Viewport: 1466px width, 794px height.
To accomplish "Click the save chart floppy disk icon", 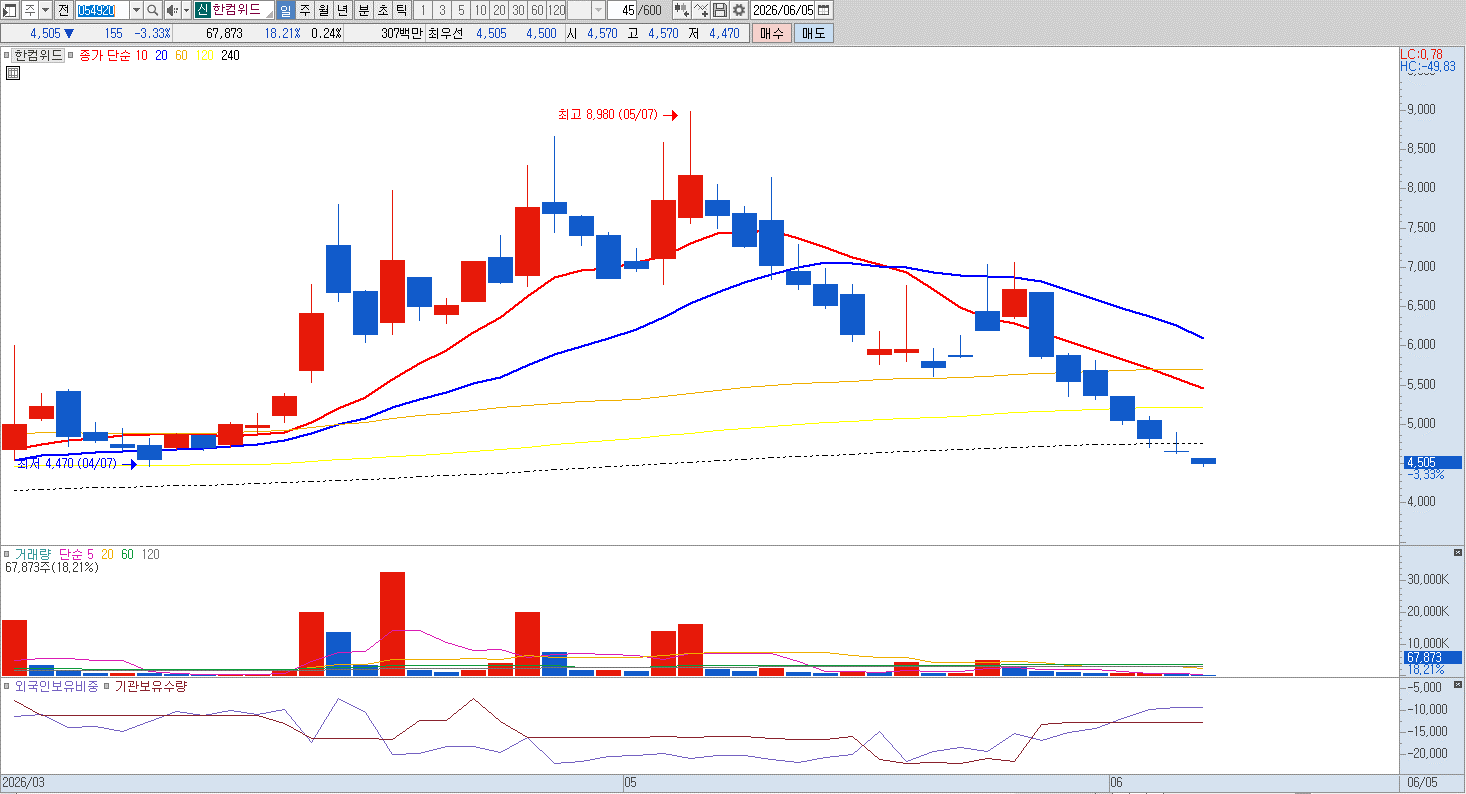I will click(x=720, y=10).
